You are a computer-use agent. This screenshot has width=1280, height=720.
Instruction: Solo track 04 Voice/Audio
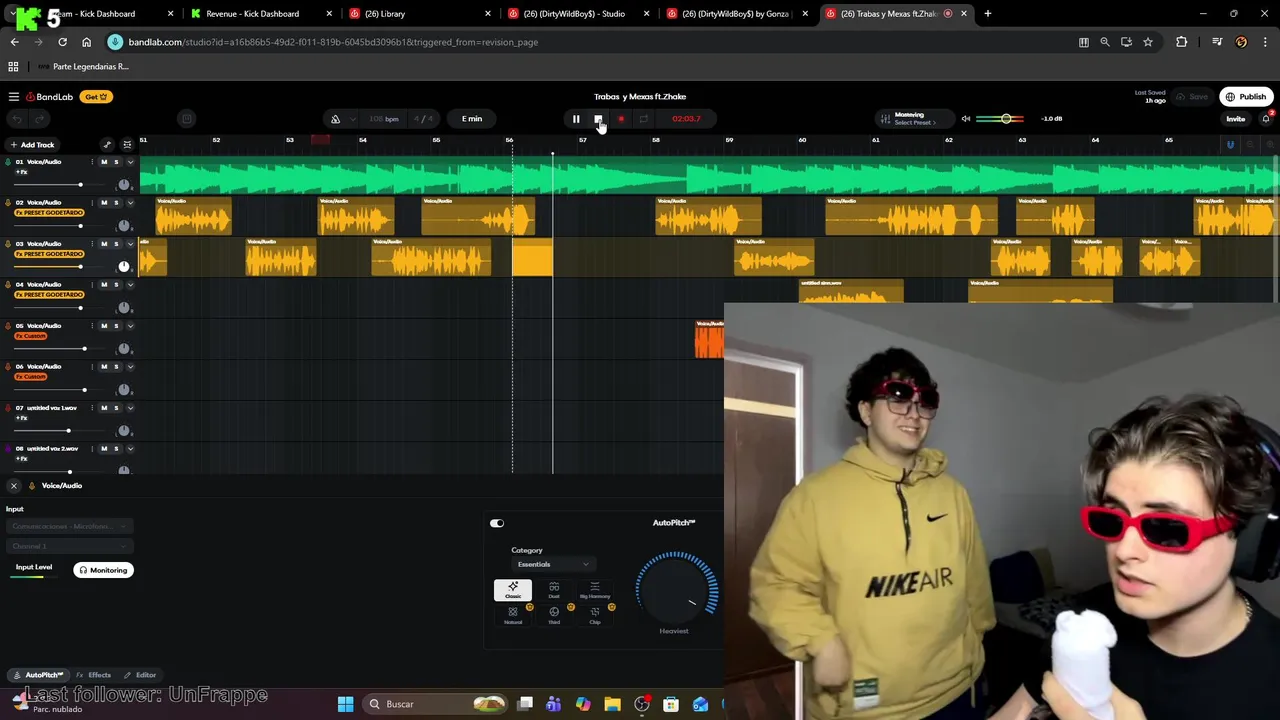[116, 285]
